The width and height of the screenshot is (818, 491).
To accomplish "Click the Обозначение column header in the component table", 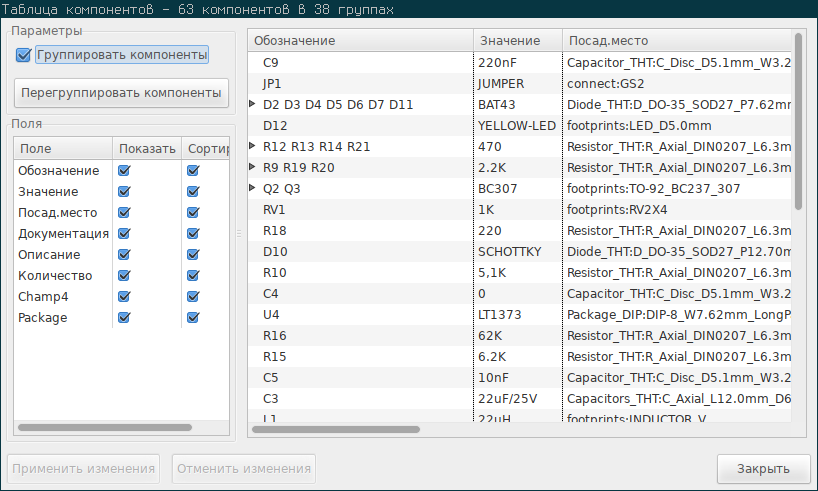I will coord(360,41).
